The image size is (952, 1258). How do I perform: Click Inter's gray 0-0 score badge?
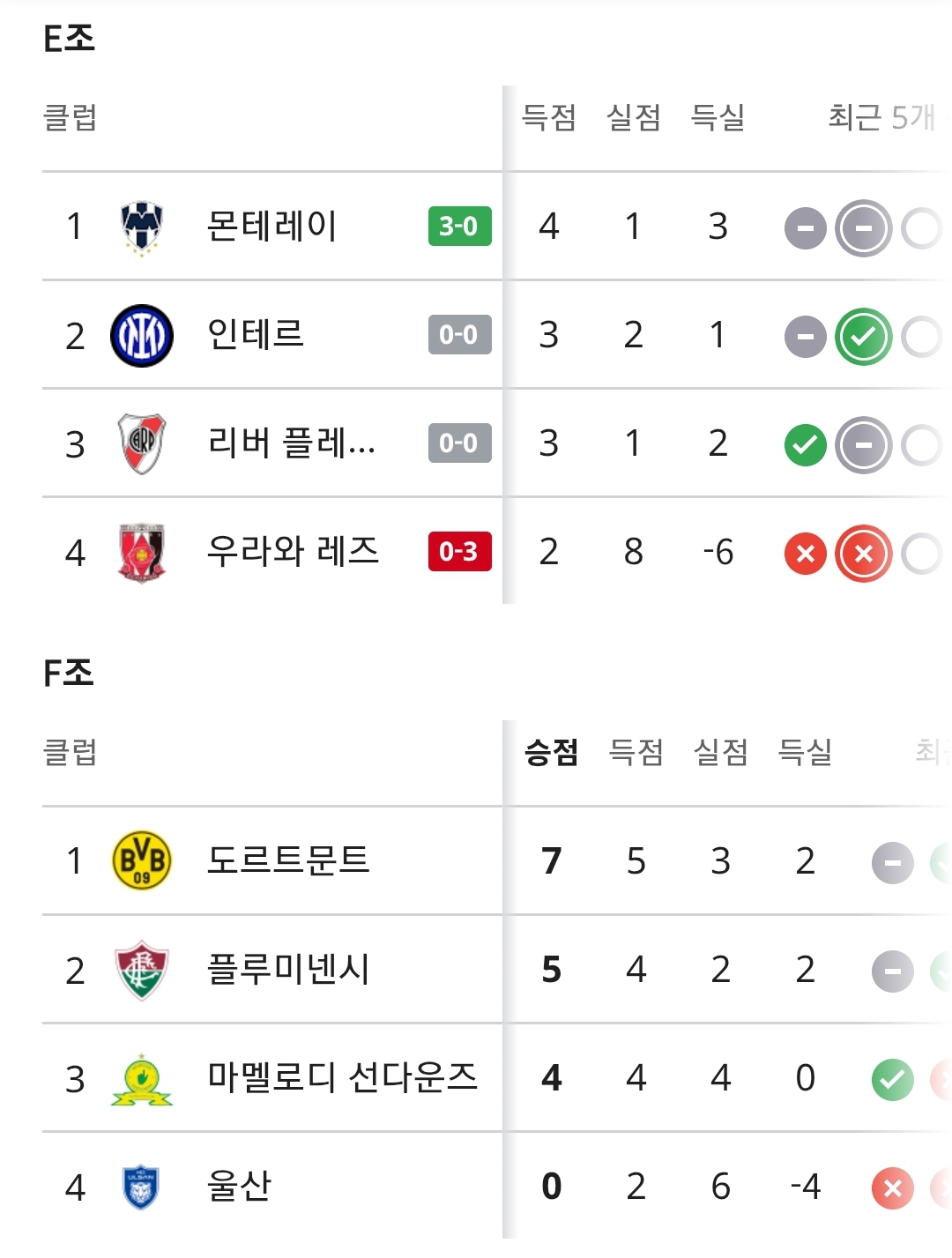tap(459, 335)
